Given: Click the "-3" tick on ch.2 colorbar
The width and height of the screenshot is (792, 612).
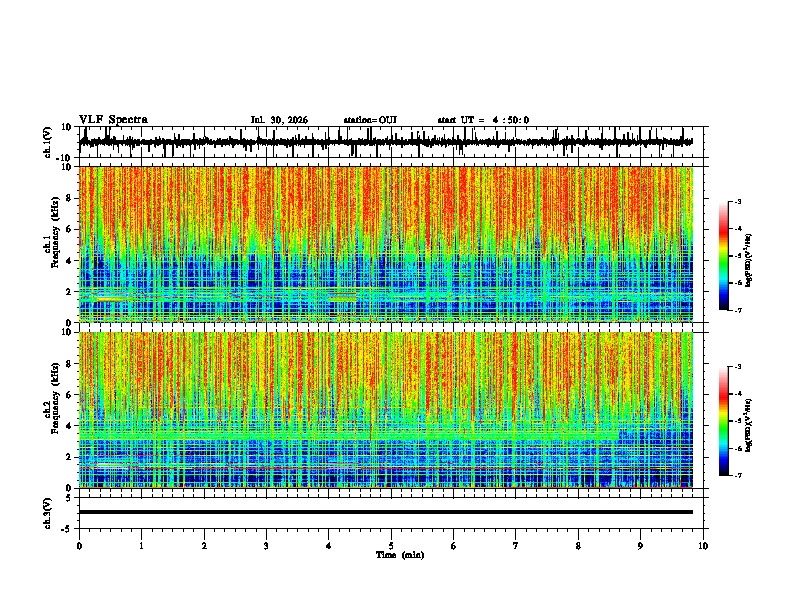Looking at the screenshot, I should click(738, 367).
